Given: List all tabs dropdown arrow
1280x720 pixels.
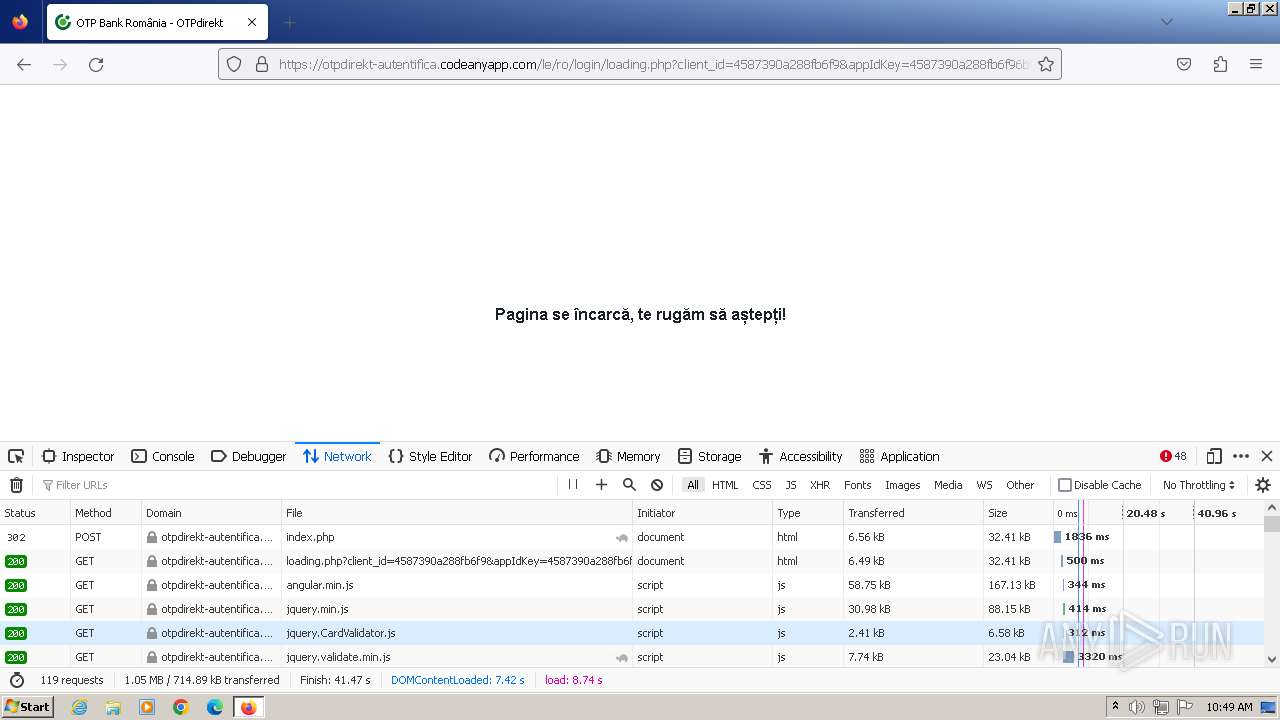Looking at the screenshot, I should (x=1166, y=22).
